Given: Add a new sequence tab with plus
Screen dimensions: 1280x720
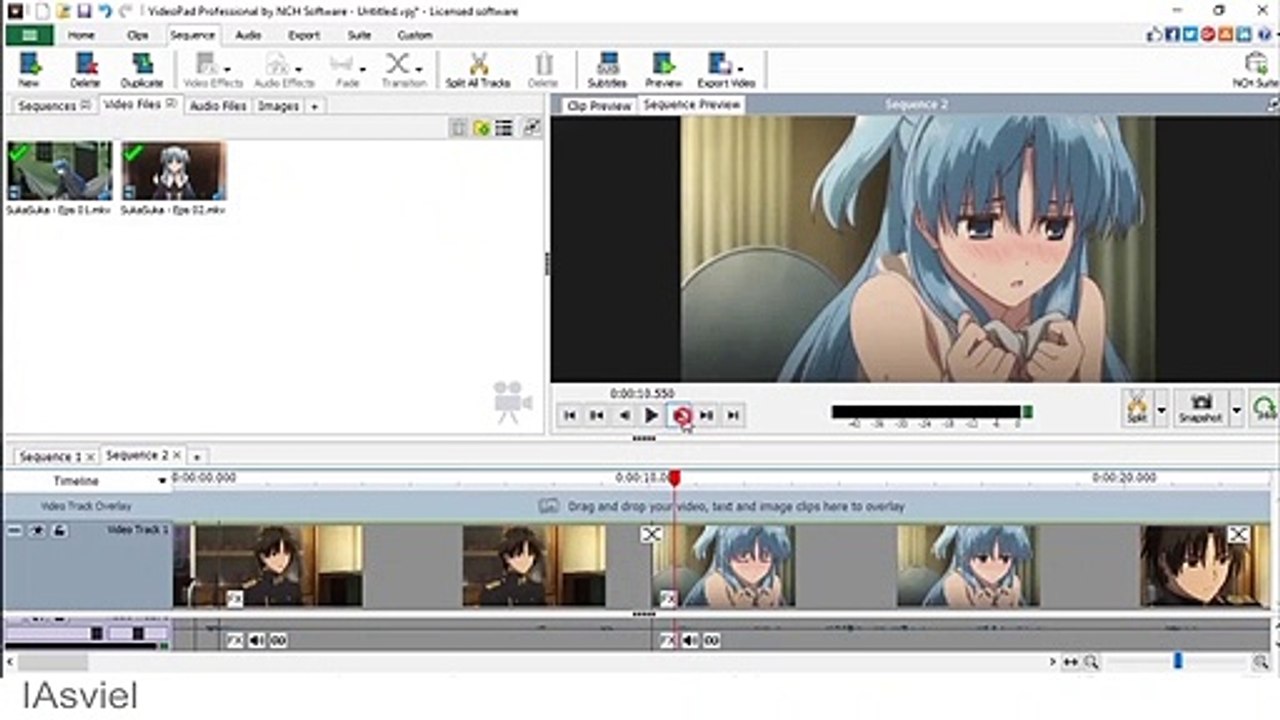Looking at the screenshot, I should pyautogui.click(x=197, y=456).
